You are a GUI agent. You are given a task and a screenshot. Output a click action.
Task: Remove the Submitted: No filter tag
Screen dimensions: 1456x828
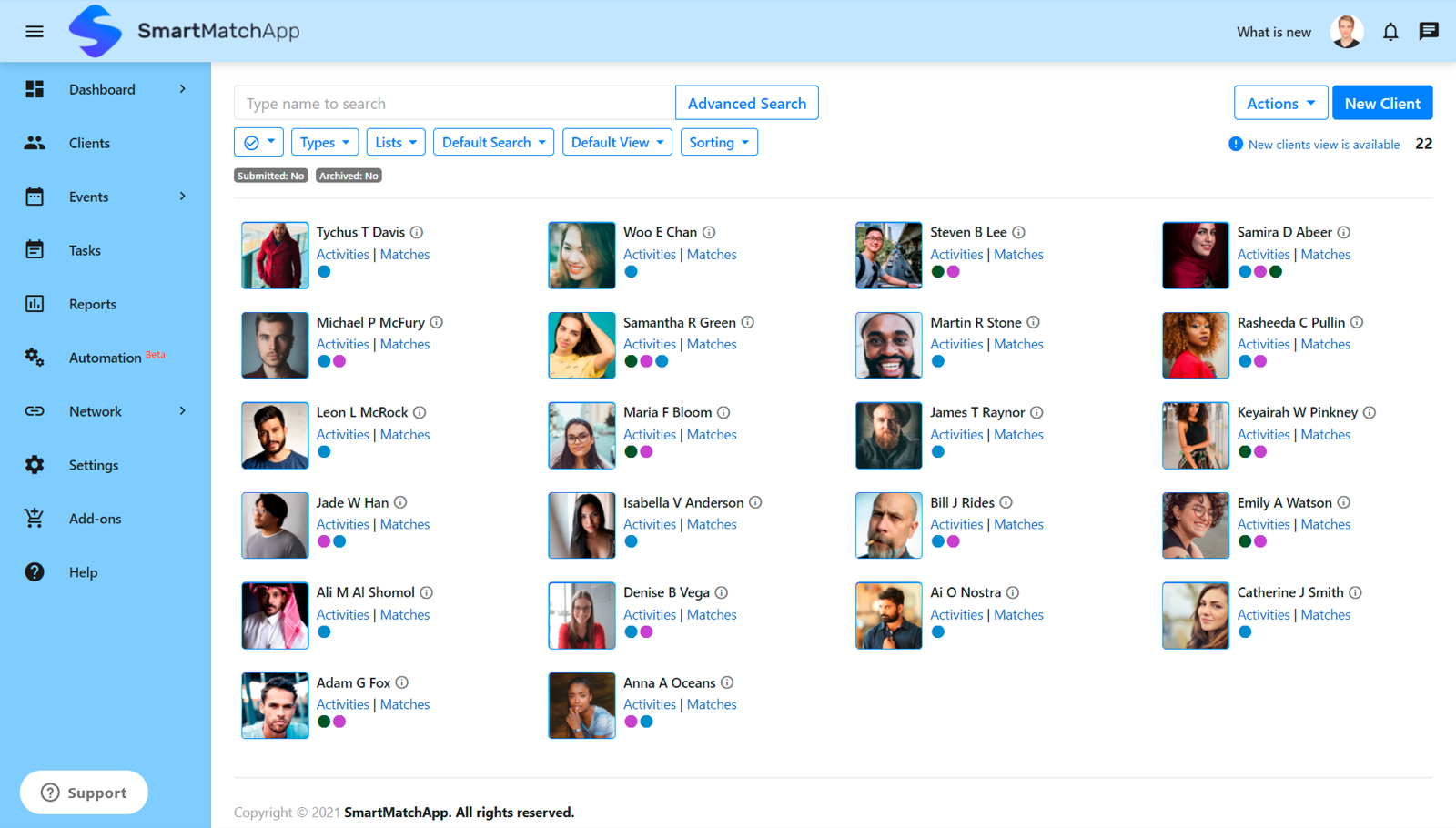(x=270, y=175)
